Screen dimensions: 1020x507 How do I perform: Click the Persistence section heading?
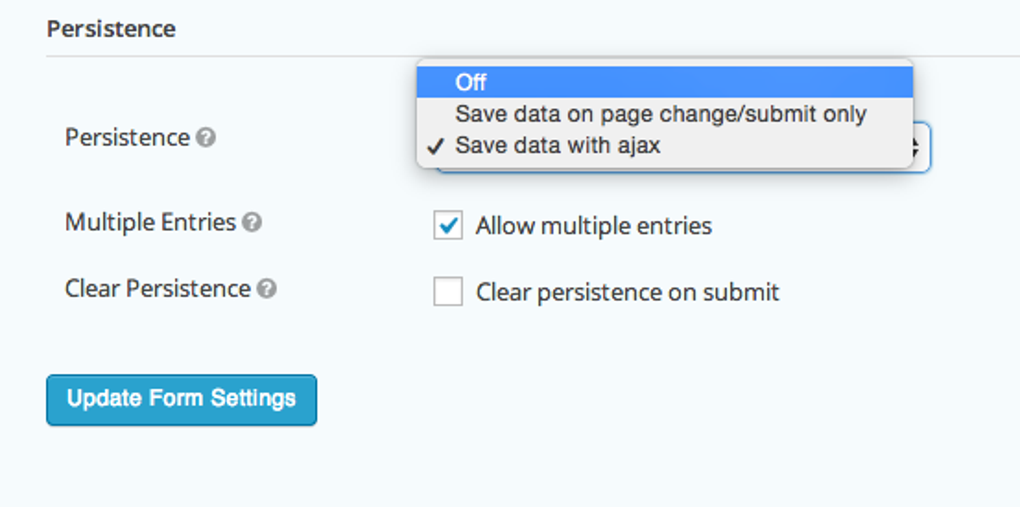(x=111, y=29)
